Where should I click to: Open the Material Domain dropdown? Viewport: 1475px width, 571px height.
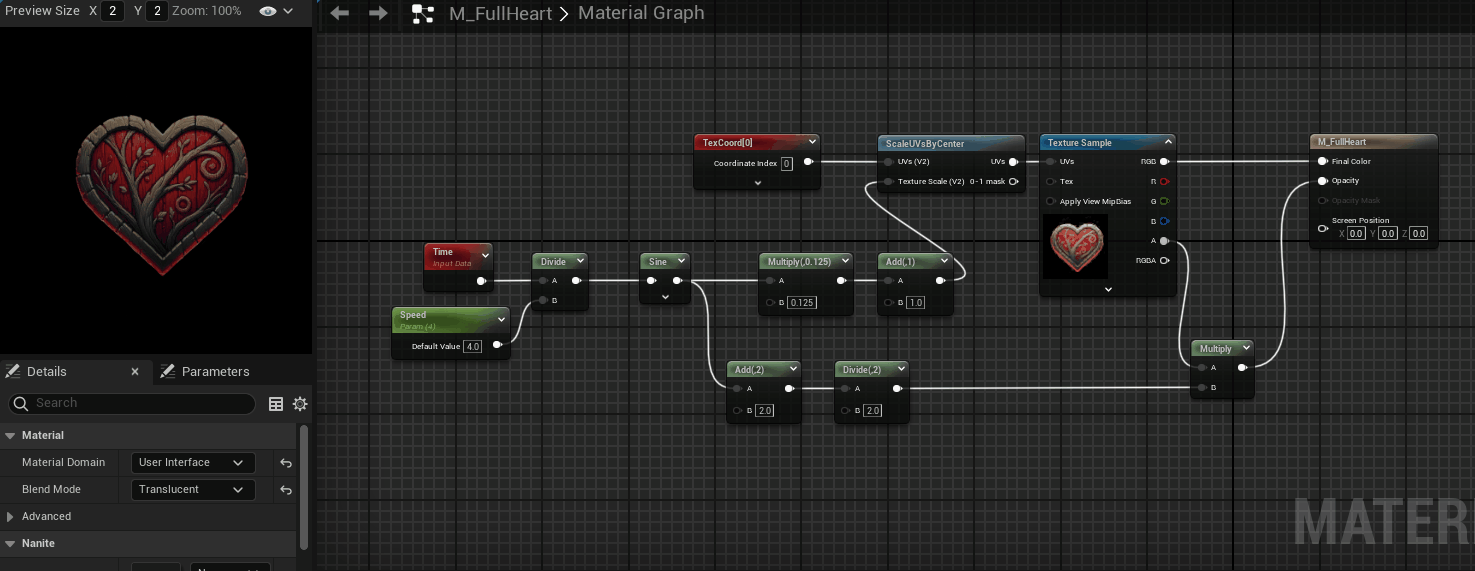click(x=192, y=463)
